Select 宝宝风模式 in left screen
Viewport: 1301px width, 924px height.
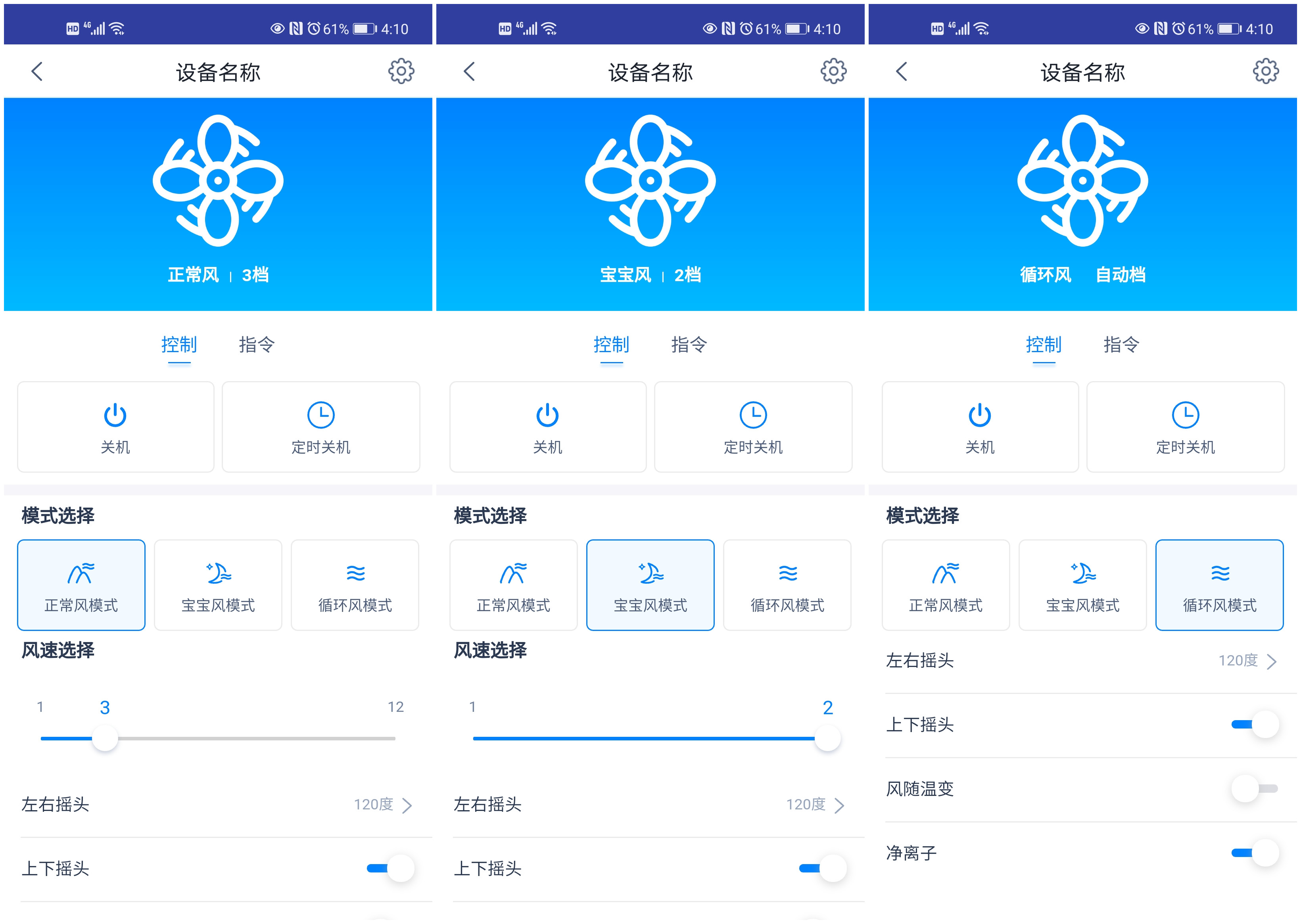218,585
